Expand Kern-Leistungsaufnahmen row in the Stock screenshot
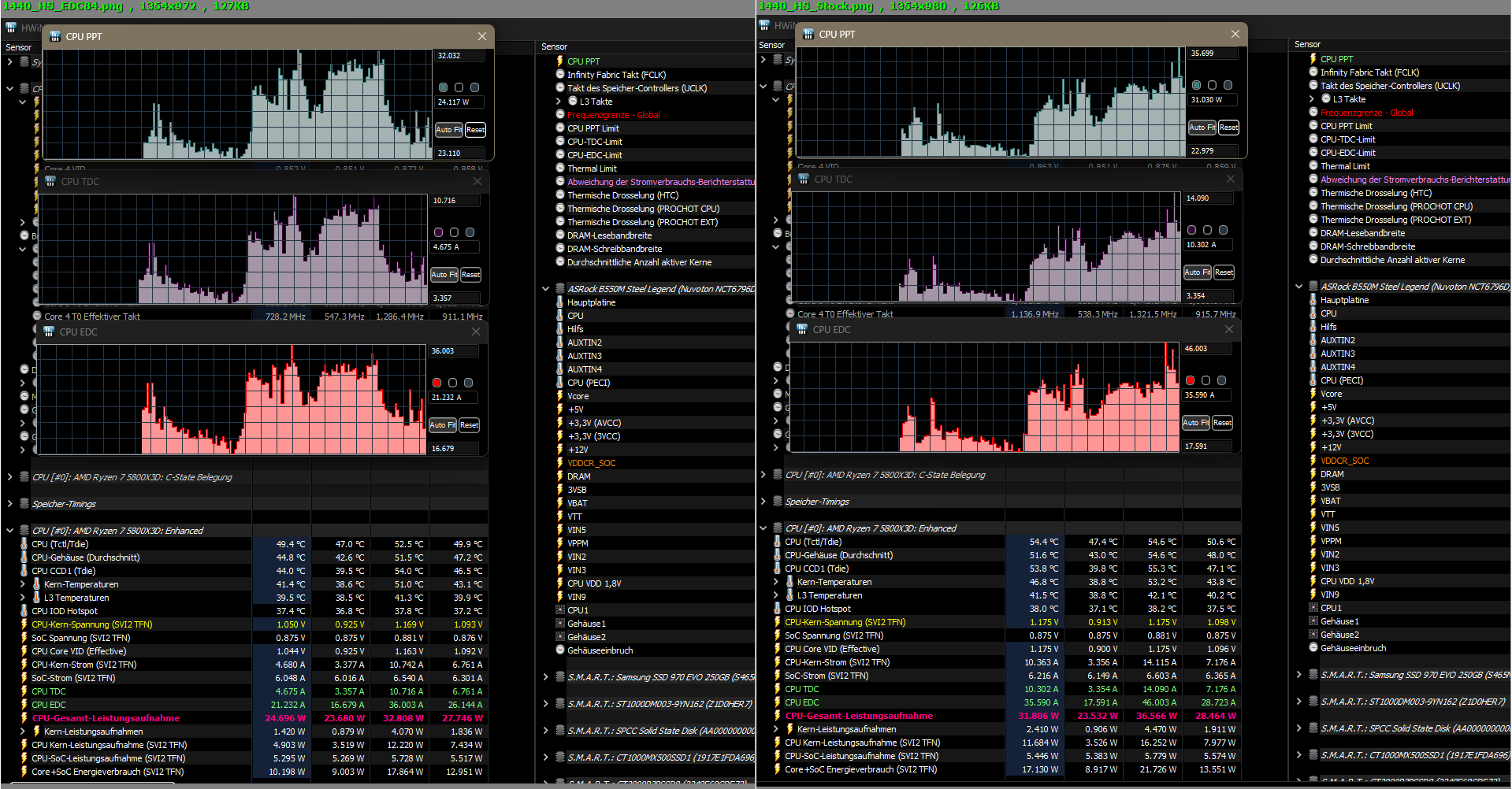This screenshot has width=1512, height=789. [775, 729]
